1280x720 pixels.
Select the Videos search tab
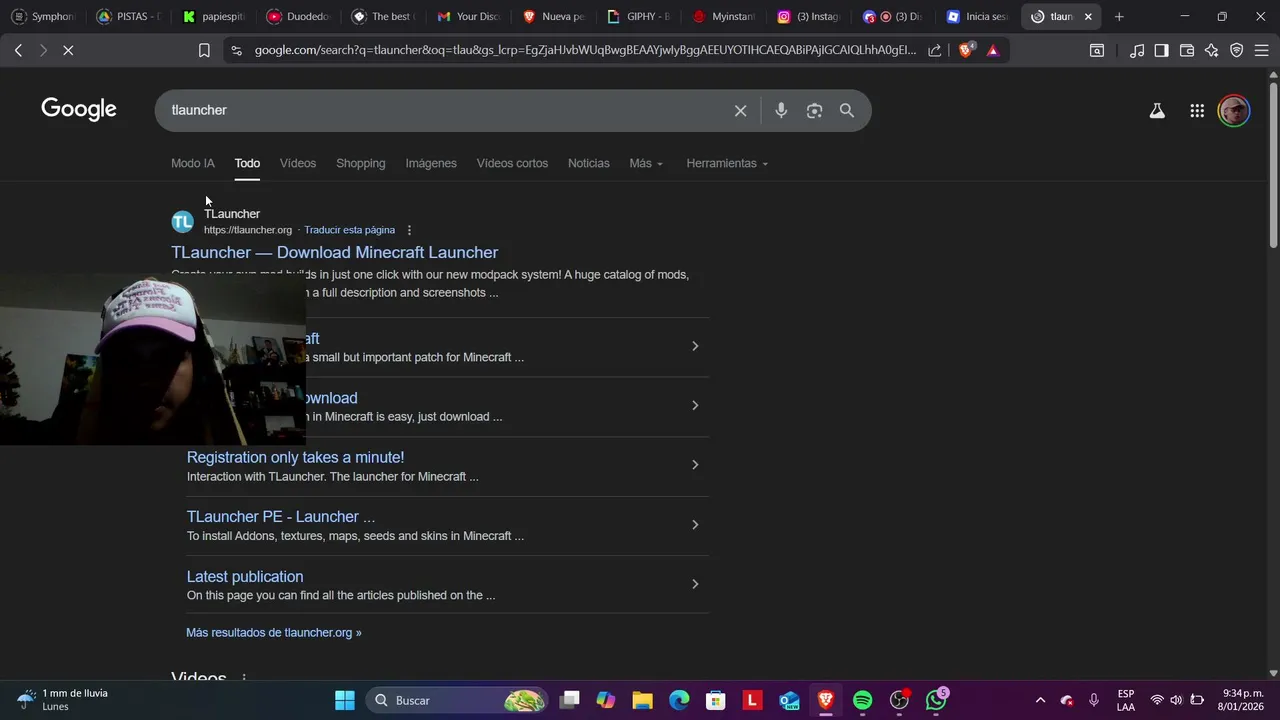[297, 163]
